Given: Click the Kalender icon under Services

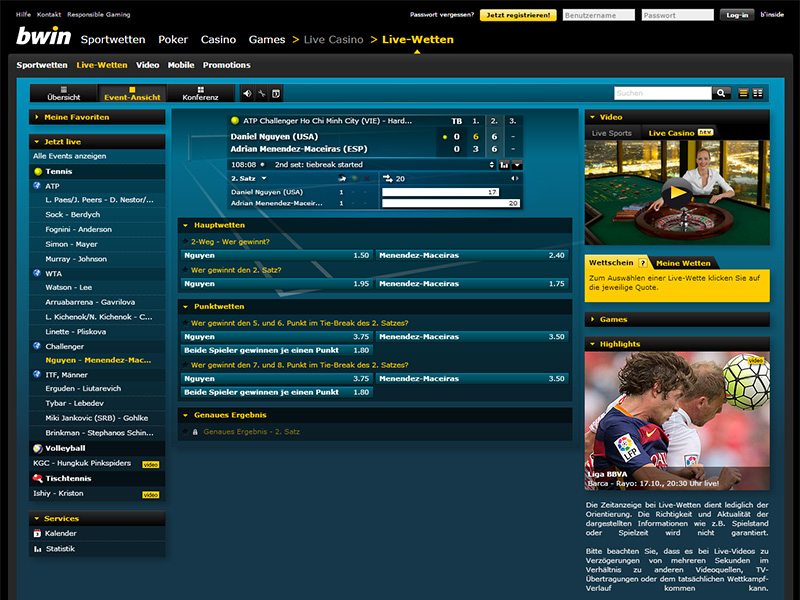Looking at the screenshot, I should (37, 534).
